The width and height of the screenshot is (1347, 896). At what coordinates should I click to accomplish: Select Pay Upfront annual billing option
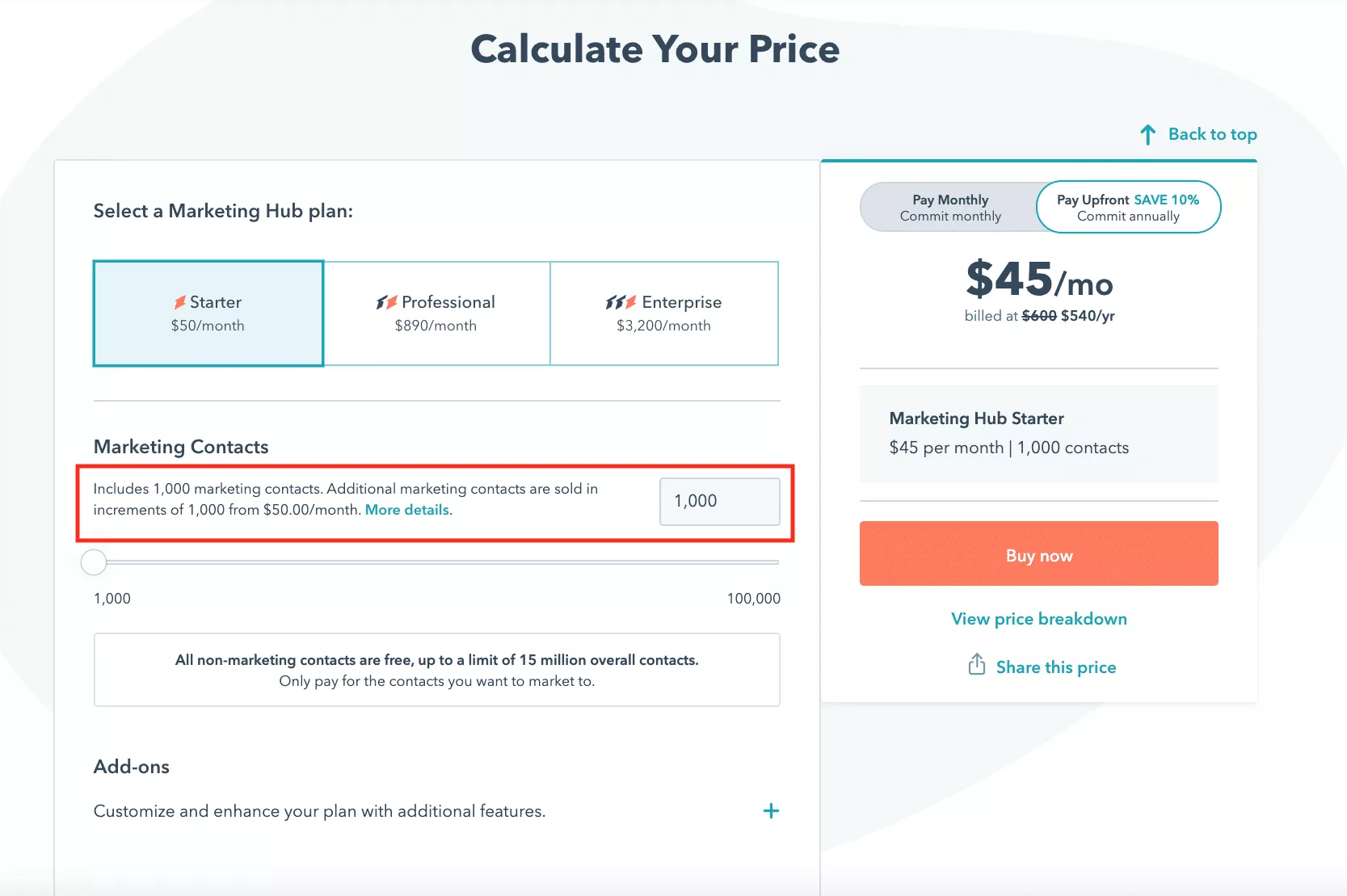pos(1128,208)
